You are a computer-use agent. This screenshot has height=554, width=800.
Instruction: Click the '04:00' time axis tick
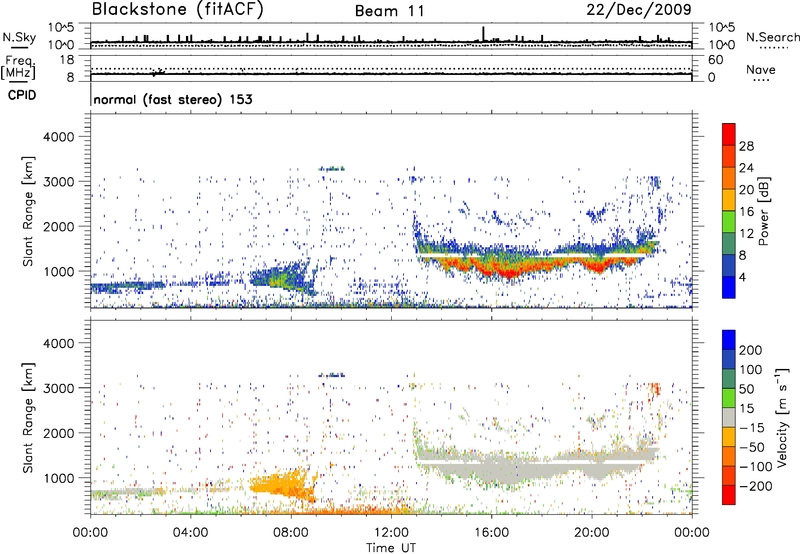pos(191,533)
